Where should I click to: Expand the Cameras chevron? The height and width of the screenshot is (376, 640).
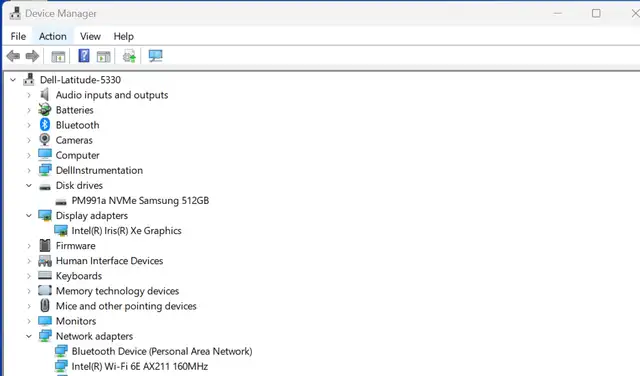(x=29, y=140)
